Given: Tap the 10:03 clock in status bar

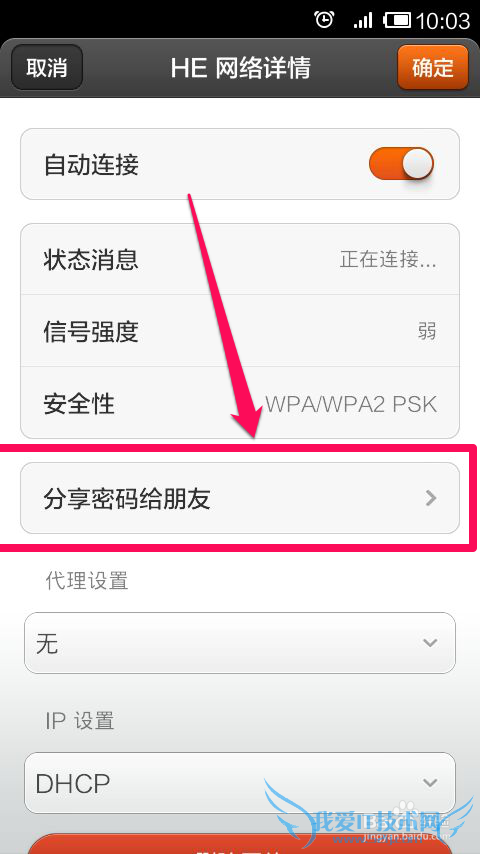Looking at the screenshot, I should [442, 21].
